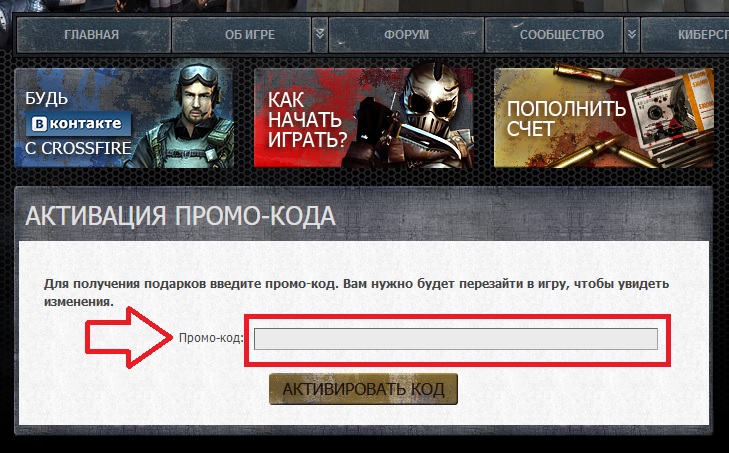Focus the Промо-код text field
The height and width of the screenshot is (453, 729).
coord(456,339)
